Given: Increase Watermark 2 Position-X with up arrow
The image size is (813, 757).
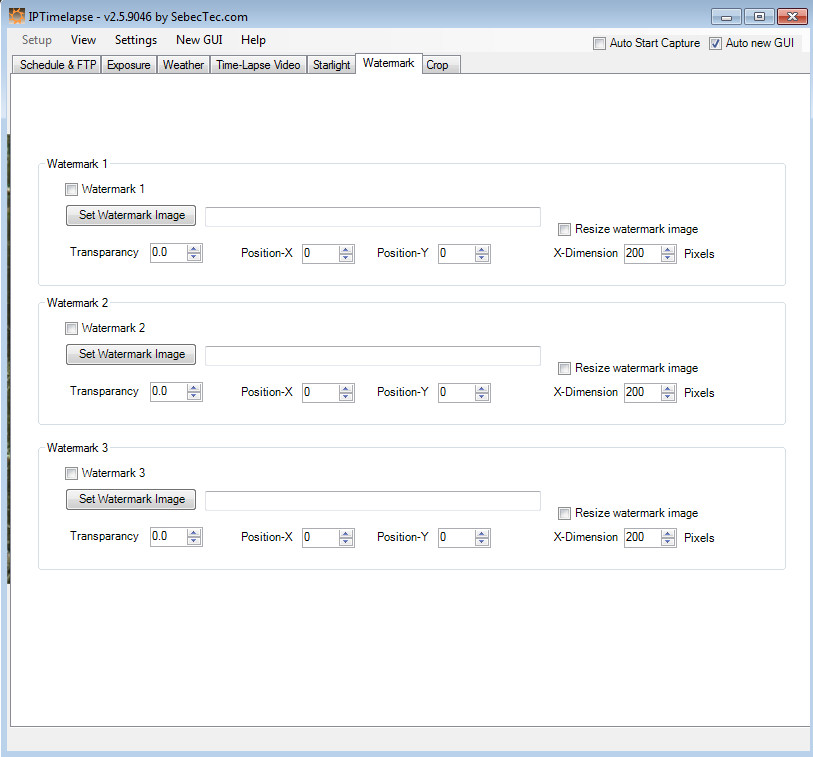Looking at the screenshot, I should click(346, 389).
